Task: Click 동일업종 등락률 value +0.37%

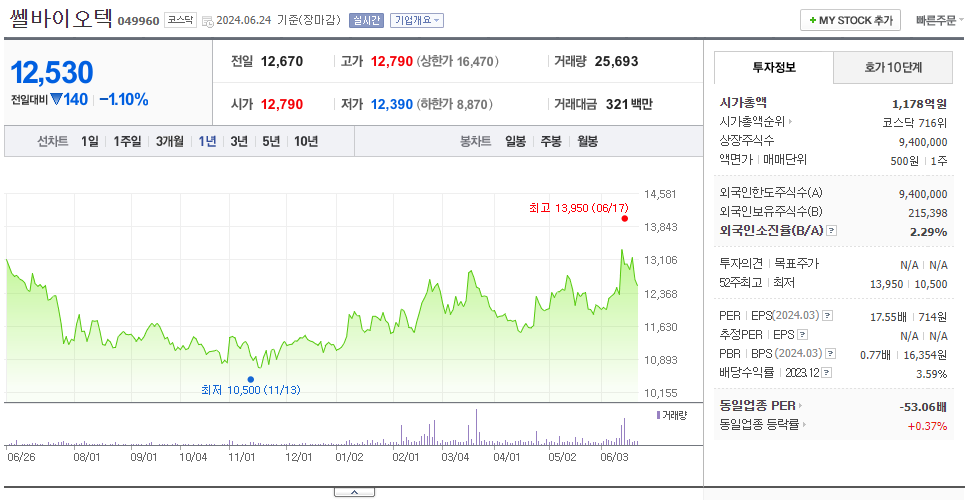Action: point(927,426)
